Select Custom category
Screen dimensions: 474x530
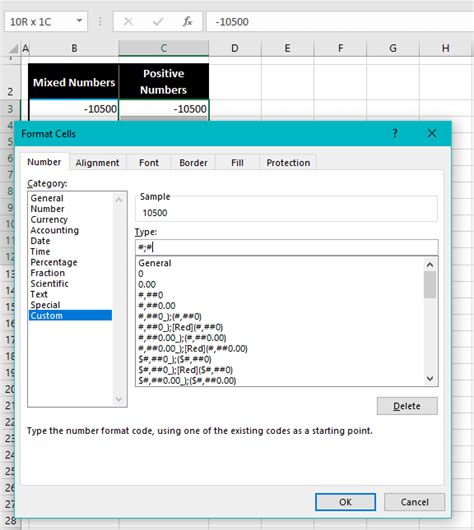tap(70, 315)
